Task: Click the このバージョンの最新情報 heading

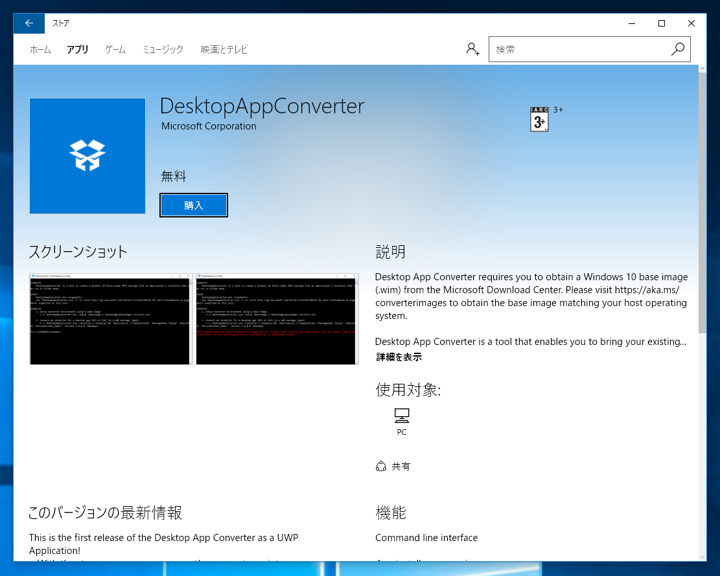Action: coord(105,513)
